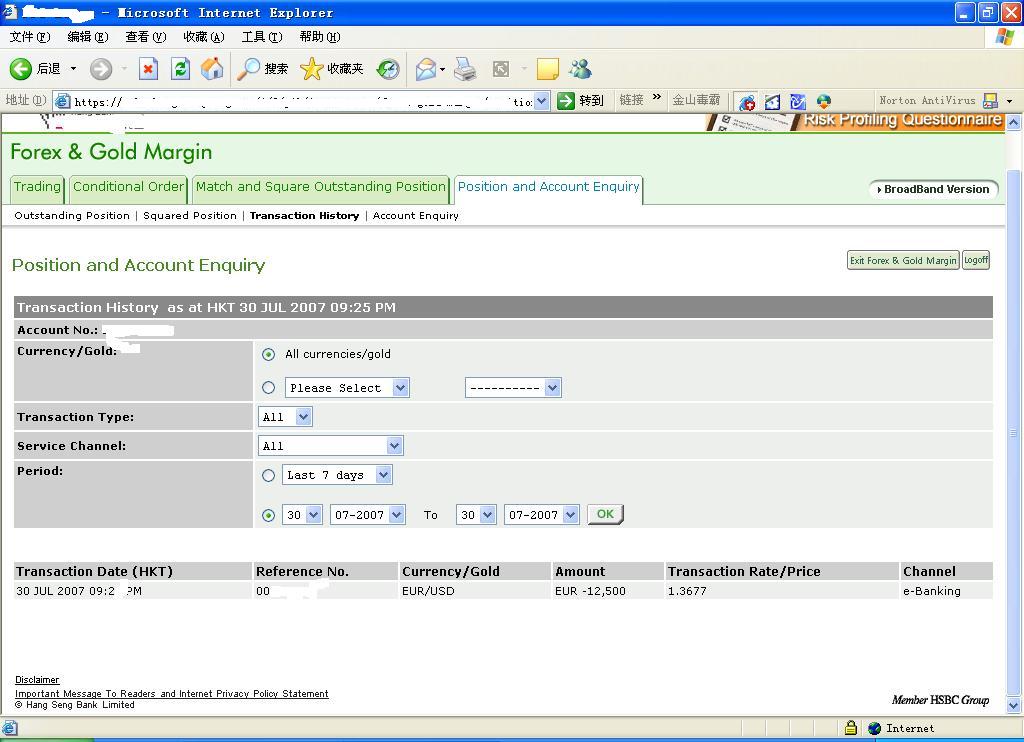Click the page scrollbar down arrow
1024x742 pixels.
(x=1013, y=705)
